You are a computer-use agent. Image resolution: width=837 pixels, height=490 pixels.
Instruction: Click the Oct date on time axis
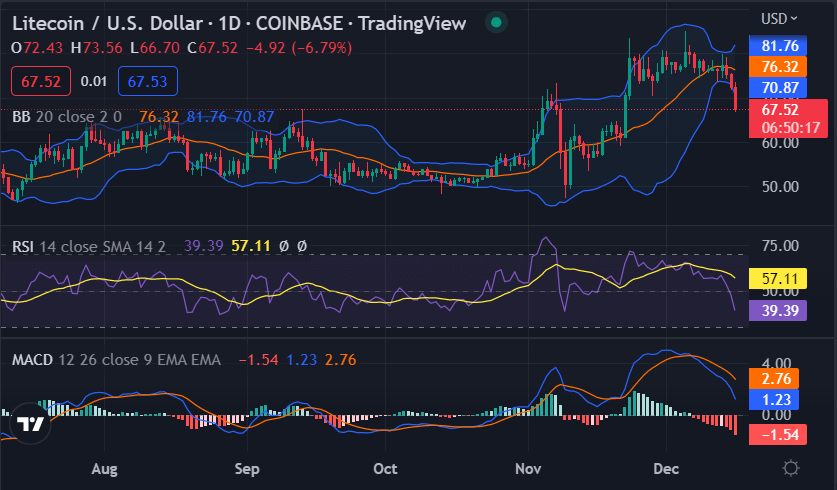pyautogui.click(x=385, y=469)
